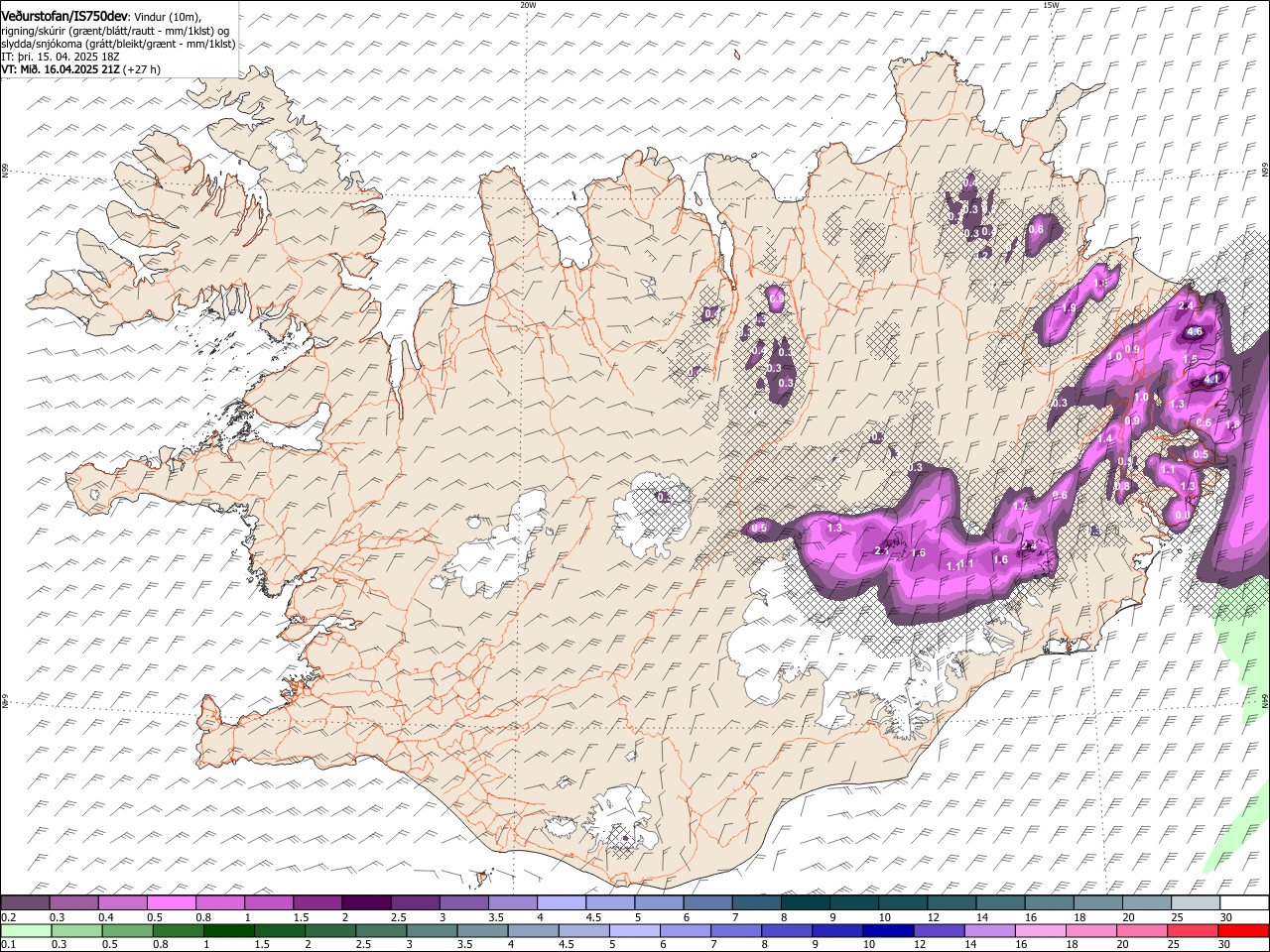Click the upper legend swatch starting at 0.2

pos(25,902)
